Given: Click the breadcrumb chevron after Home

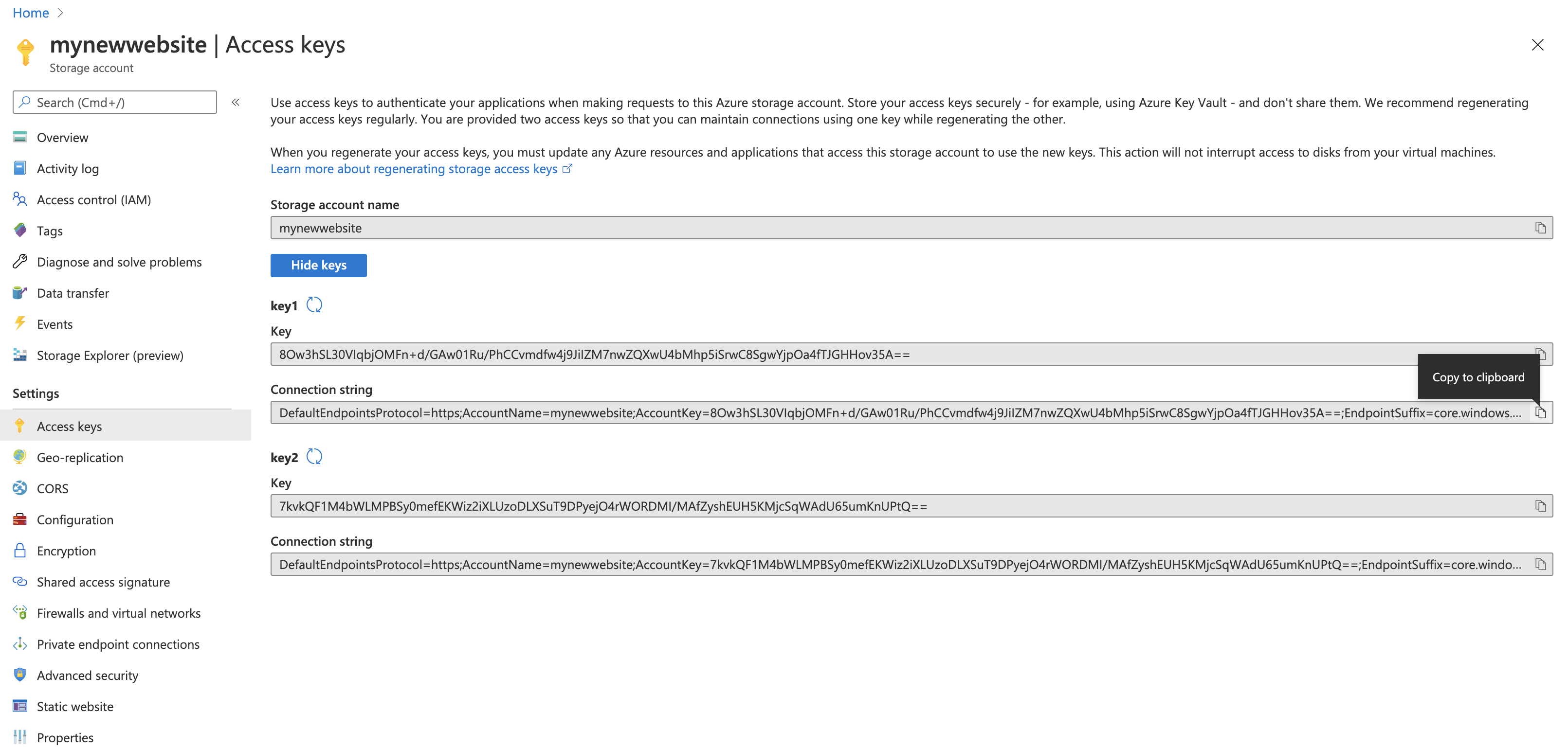Looking at the screenshot, I should (x=60, y=13).
